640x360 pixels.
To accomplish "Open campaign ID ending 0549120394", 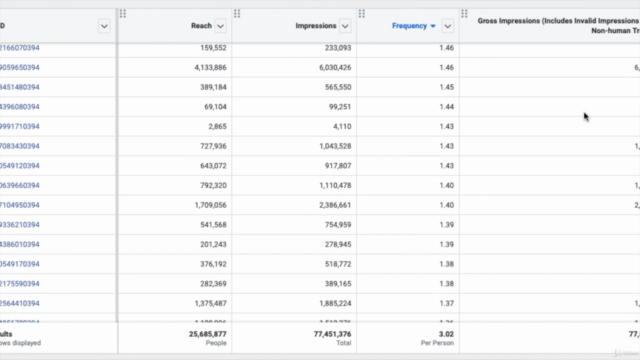I will click(20, 166).
